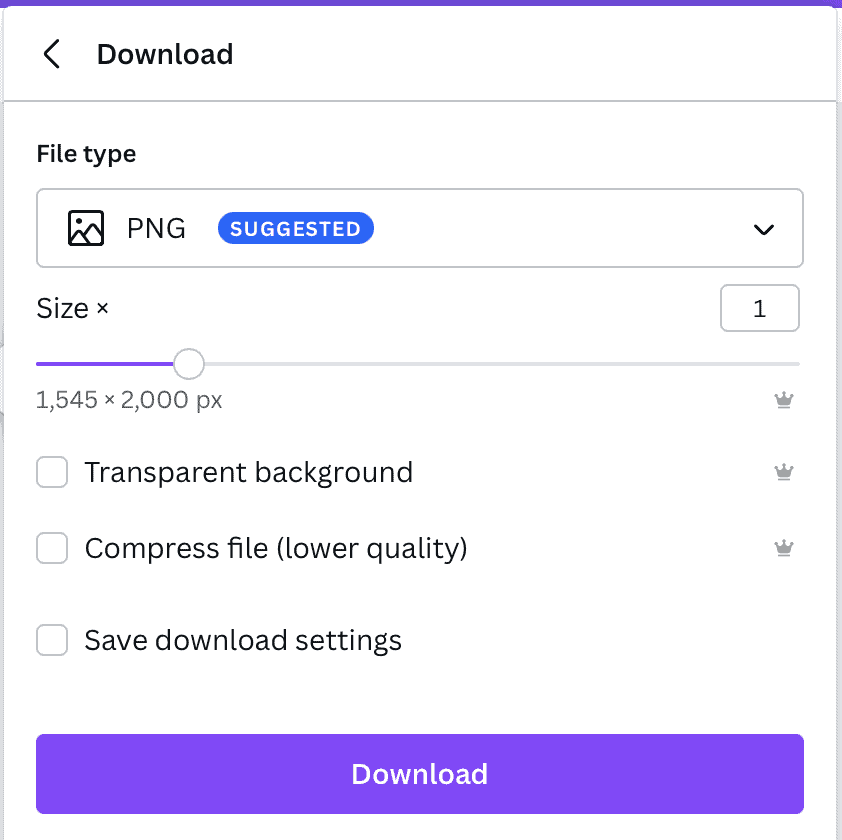Click the Download header title
Viewport: 842px width, 840px height.
tap(165, 54)
